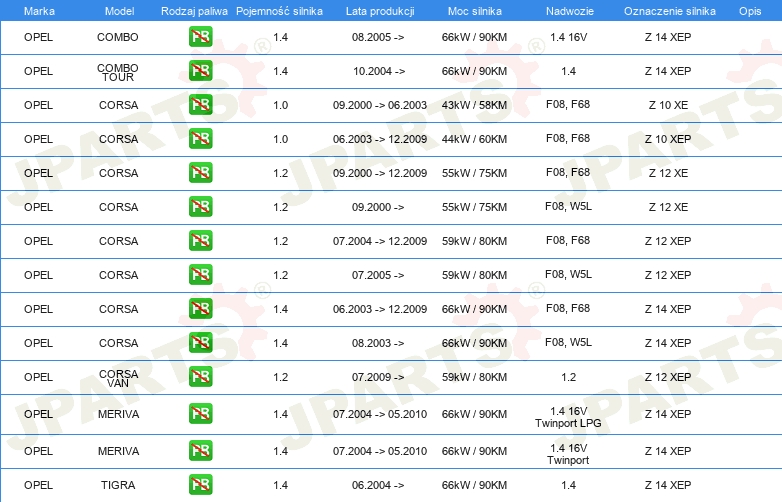Click the OPEL brand cell in the COMBO TOUR row
The width and height of the screenshot is (782, 502).
[x=38, y=71]
